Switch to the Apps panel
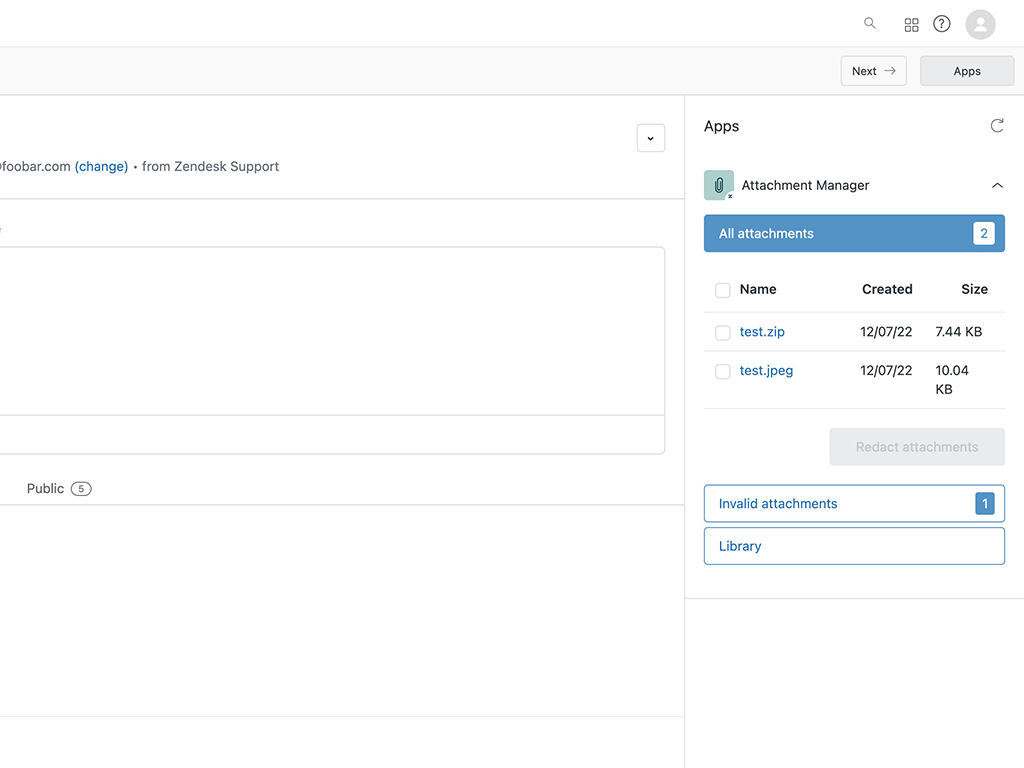1024x768 pixels. point(966,70)
